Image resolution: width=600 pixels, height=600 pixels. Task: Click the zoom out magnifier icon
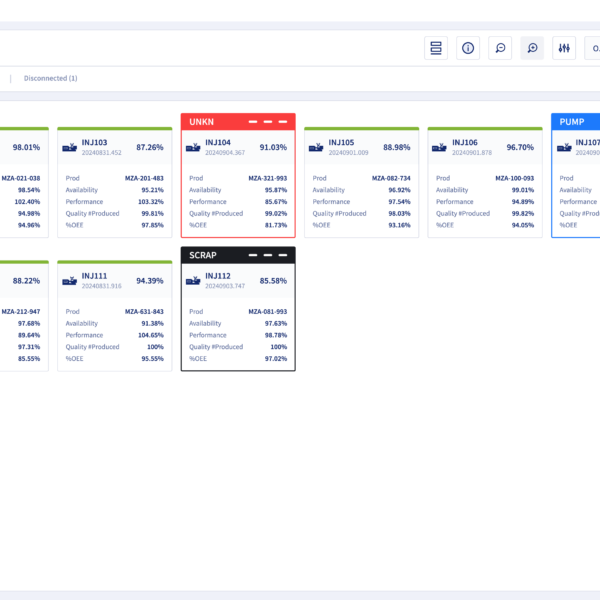500,48
